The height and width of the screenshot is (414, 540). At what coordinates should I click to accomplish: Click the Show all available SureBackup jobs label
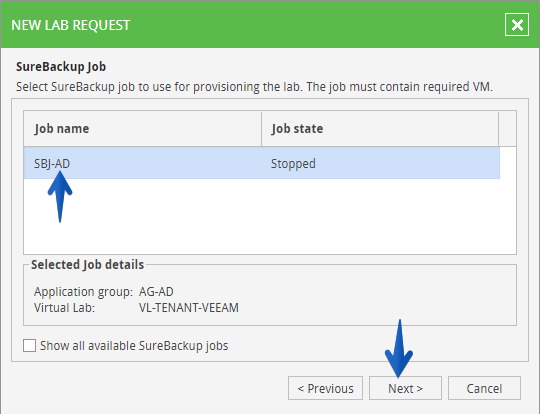click(134, 345)
